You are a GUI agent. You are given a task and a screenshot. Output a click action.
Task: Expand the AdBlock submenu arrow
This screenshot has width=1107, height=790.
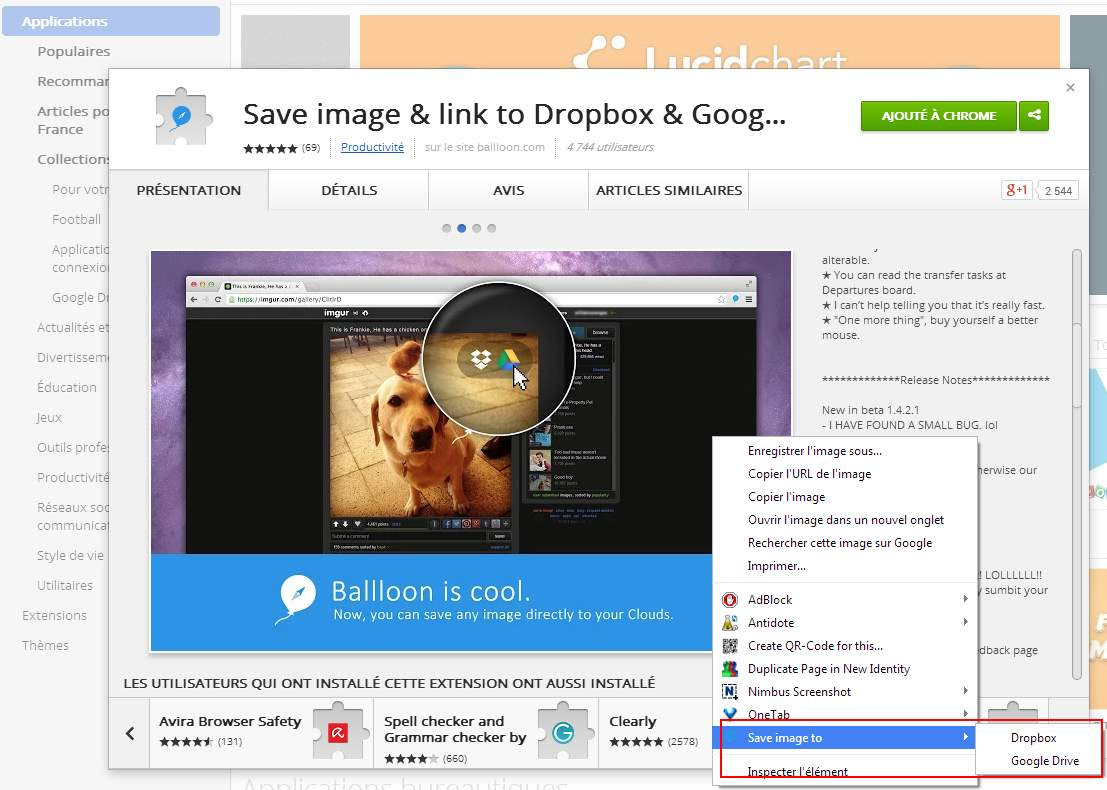point(965,599)
